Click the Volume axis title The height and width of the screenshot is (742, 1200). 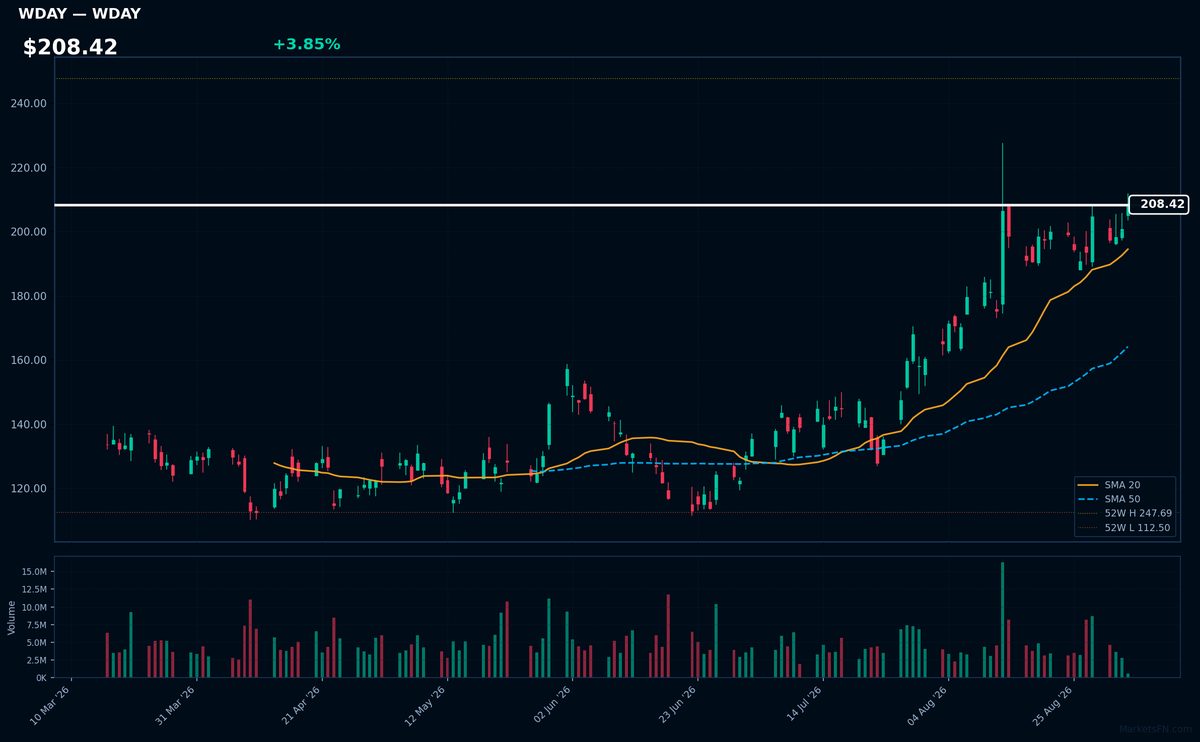pyautogui.click(x=12, y=617)
